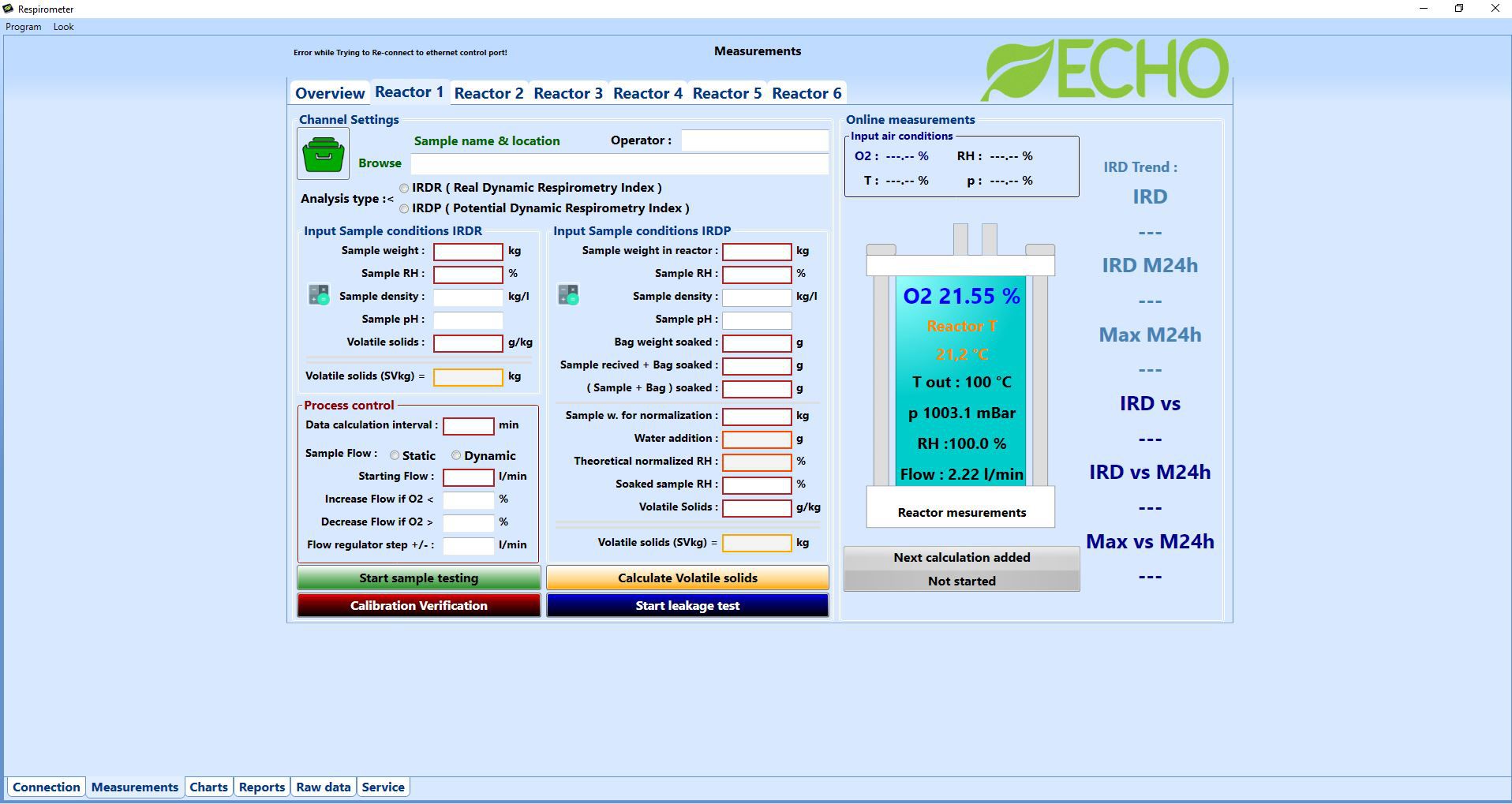
Task: Open the Program menu
Action: [24, 27]
